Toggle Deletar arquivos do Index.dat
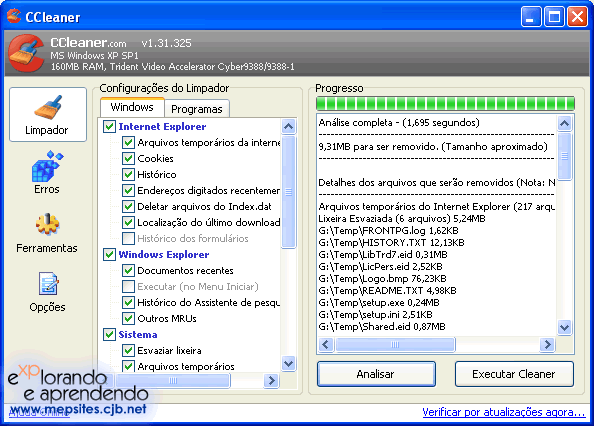Screen dimensions: 594x426 (x=128, y=206)
